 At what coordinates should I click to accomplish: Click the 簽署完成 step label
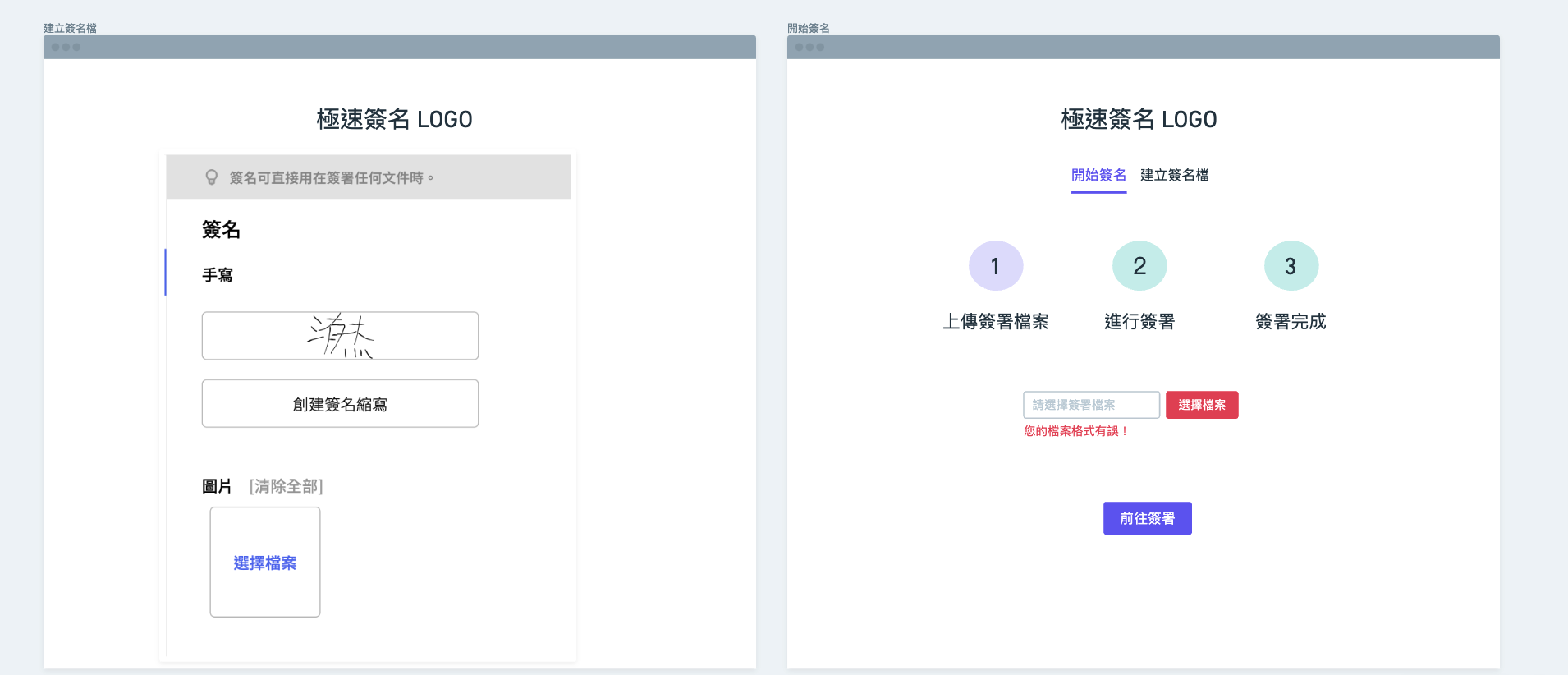[x=1291, y=322]
